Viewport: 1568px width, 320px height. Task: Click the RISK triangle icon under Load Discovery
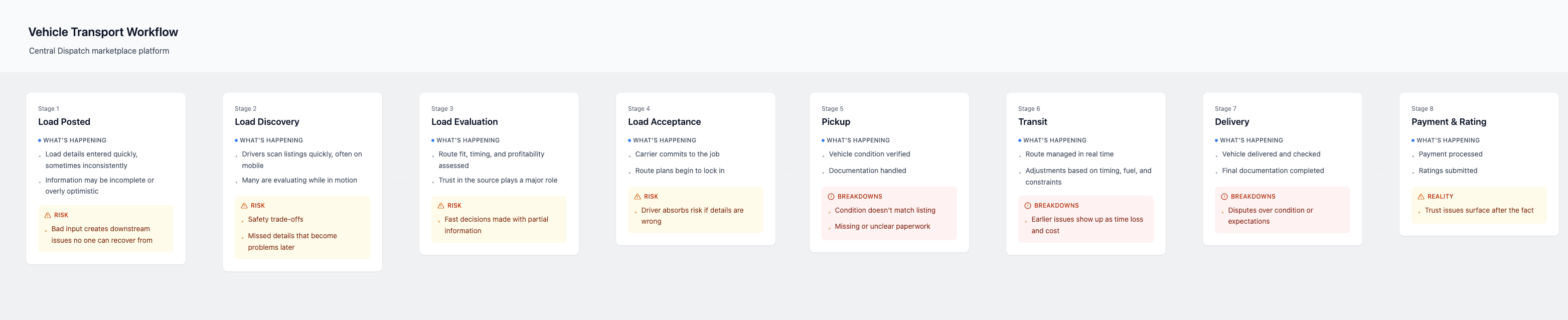(244, 206)
